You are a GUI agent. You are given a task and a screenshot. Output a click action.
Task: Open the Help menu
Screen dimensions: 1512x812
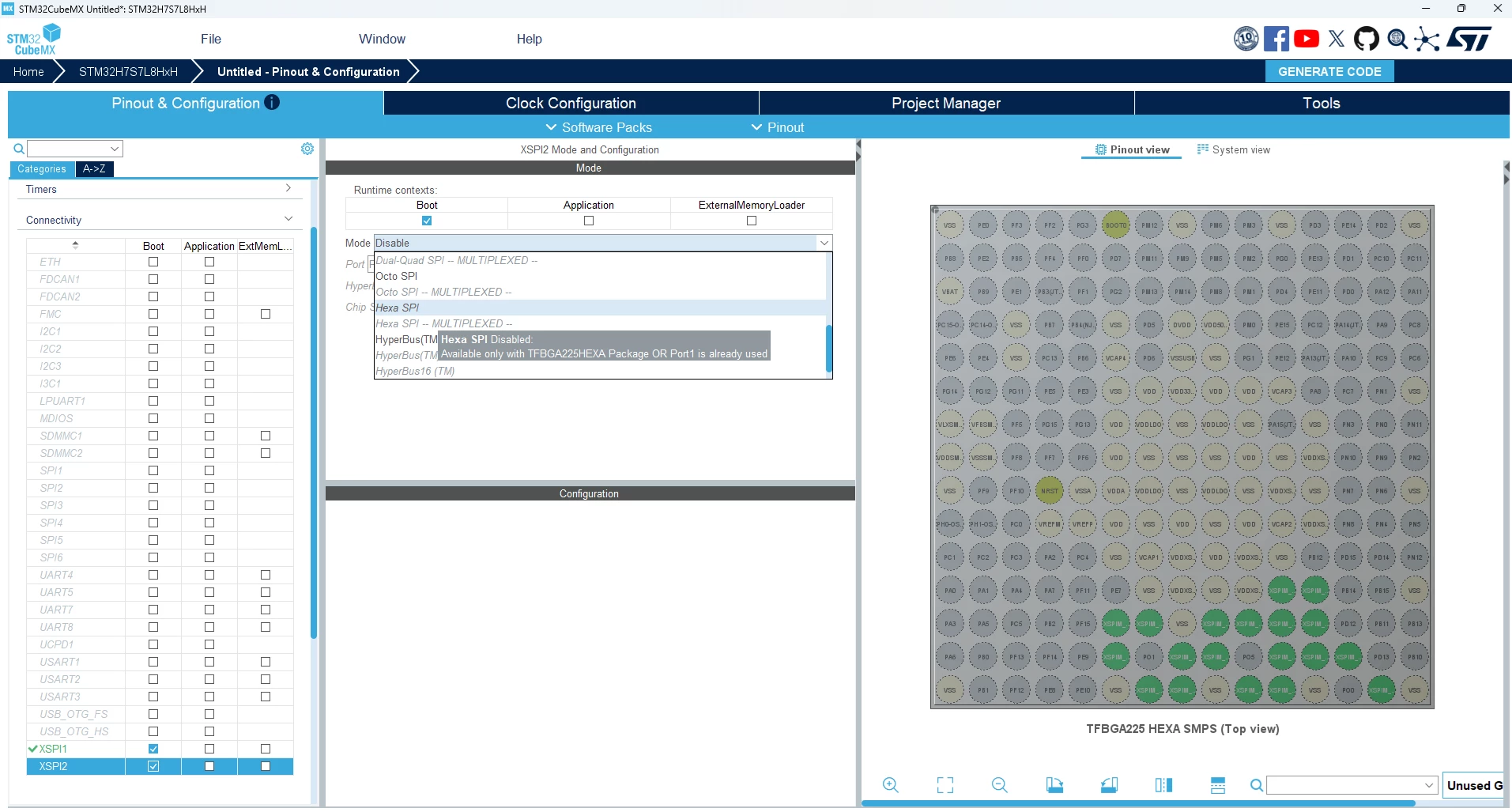(530, 39)
